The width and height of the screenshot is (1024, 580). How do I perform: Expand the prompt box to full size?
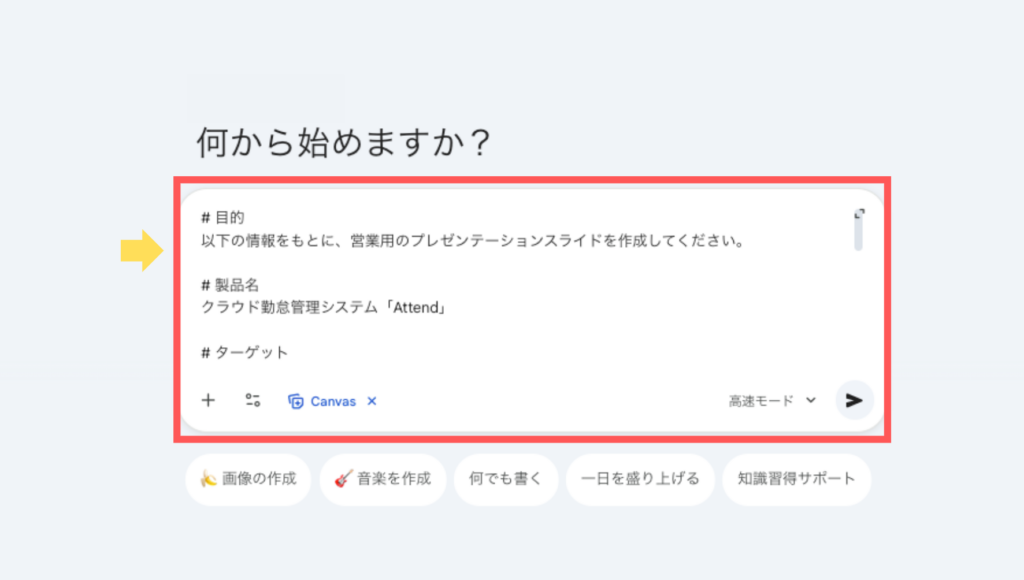[x=858, y=213]
